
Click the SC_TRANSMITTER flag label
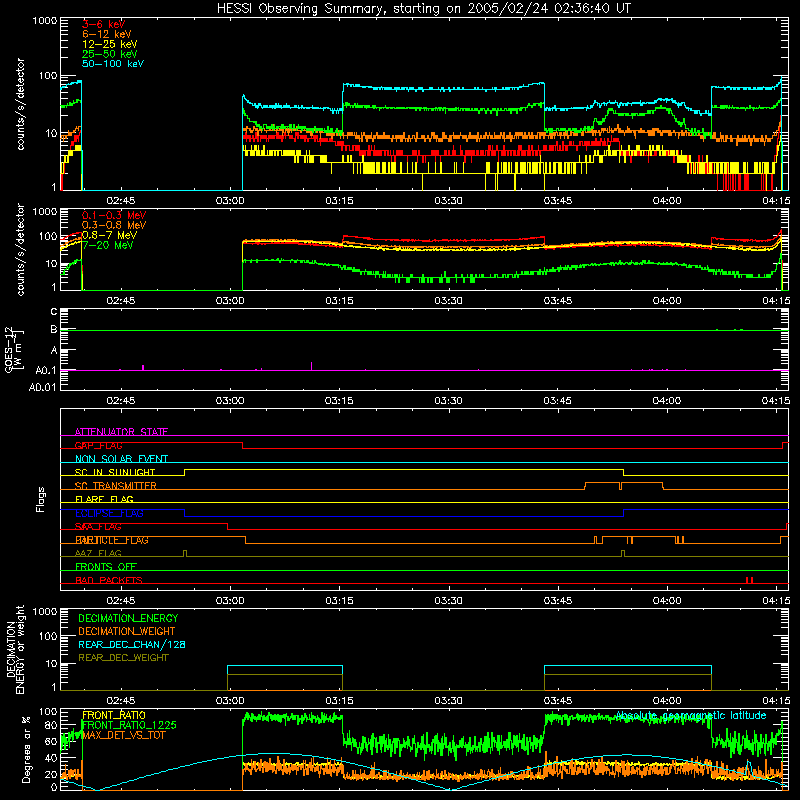click(x=116, y=486)
